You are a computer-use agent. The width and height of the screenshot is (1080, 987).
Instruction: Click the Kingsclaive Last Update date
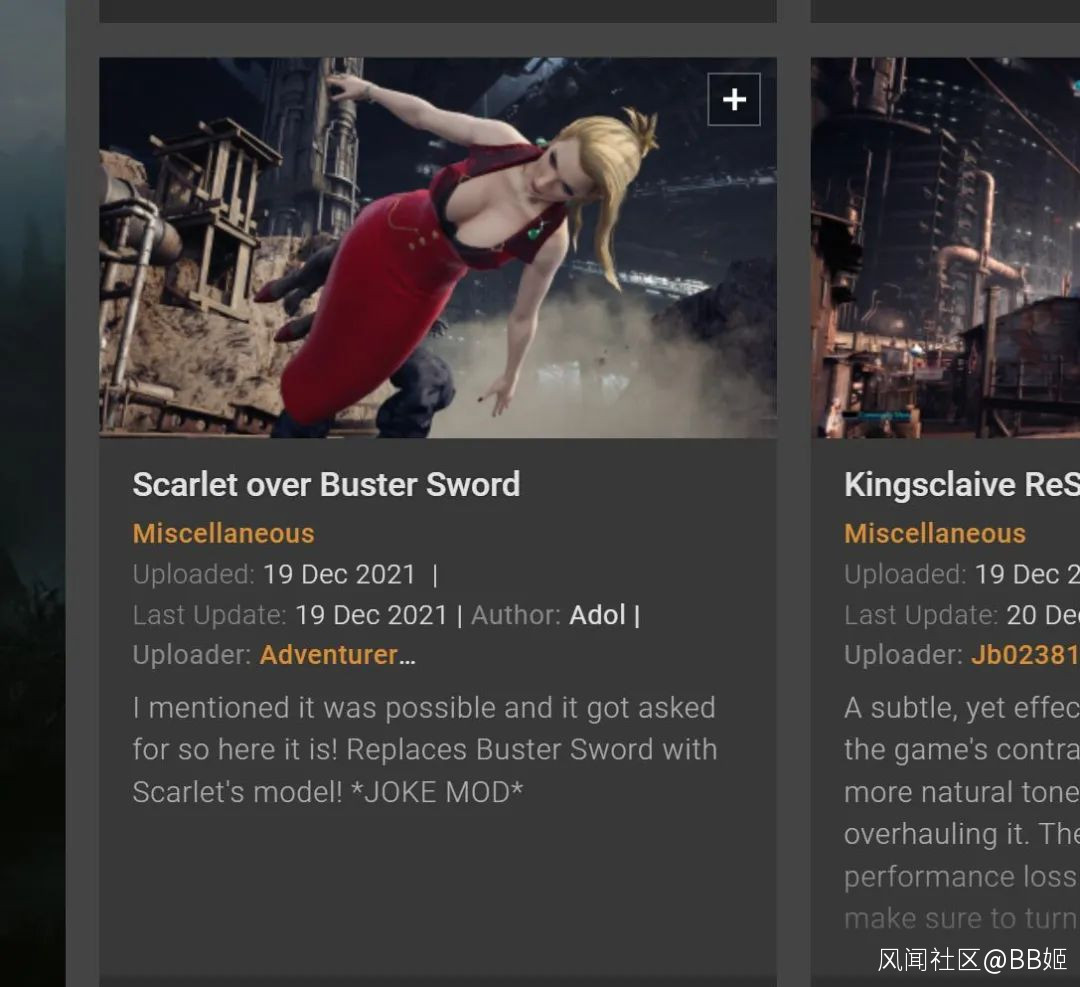pos(1043,615)
